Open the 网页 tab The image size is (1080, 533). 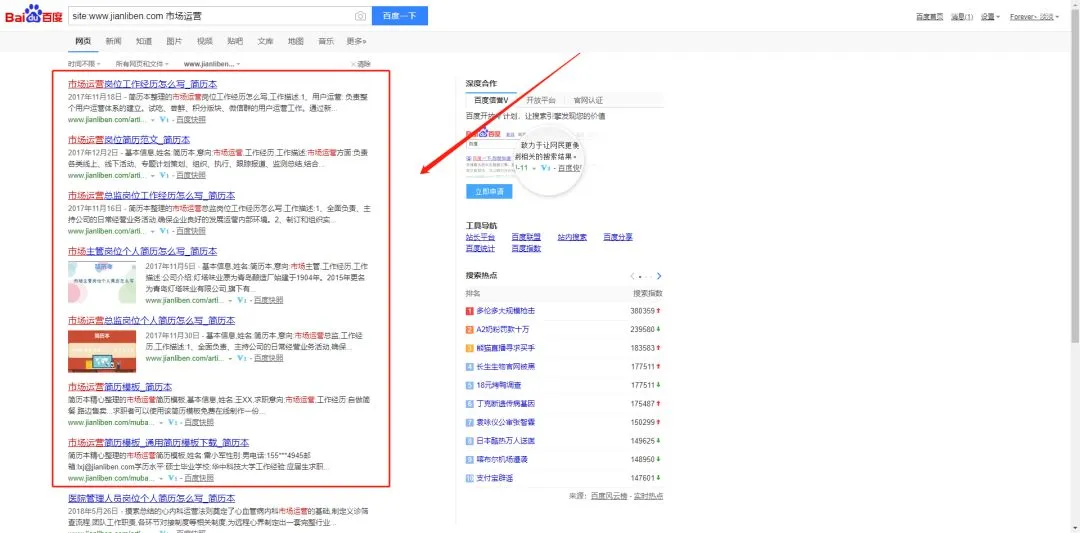pos(83,41)
